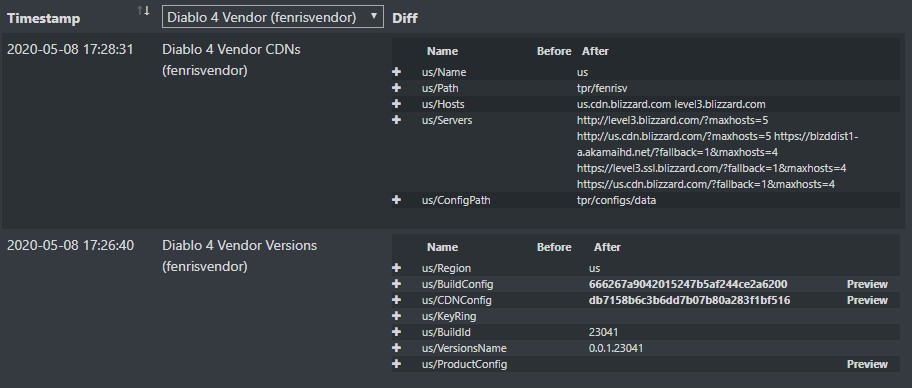Click the us/Servers row label
Screen dimensions: 912x388
point(447,120)
